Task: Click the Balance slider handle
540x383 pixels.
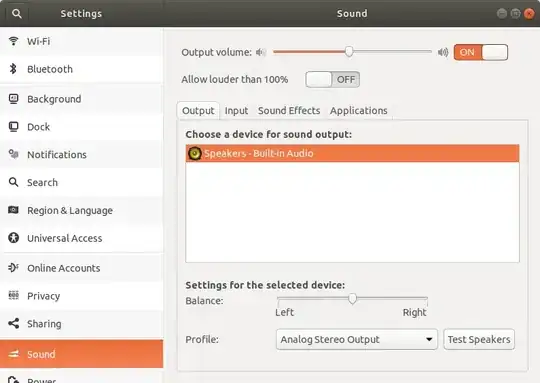Action: [x=352, y=299]
